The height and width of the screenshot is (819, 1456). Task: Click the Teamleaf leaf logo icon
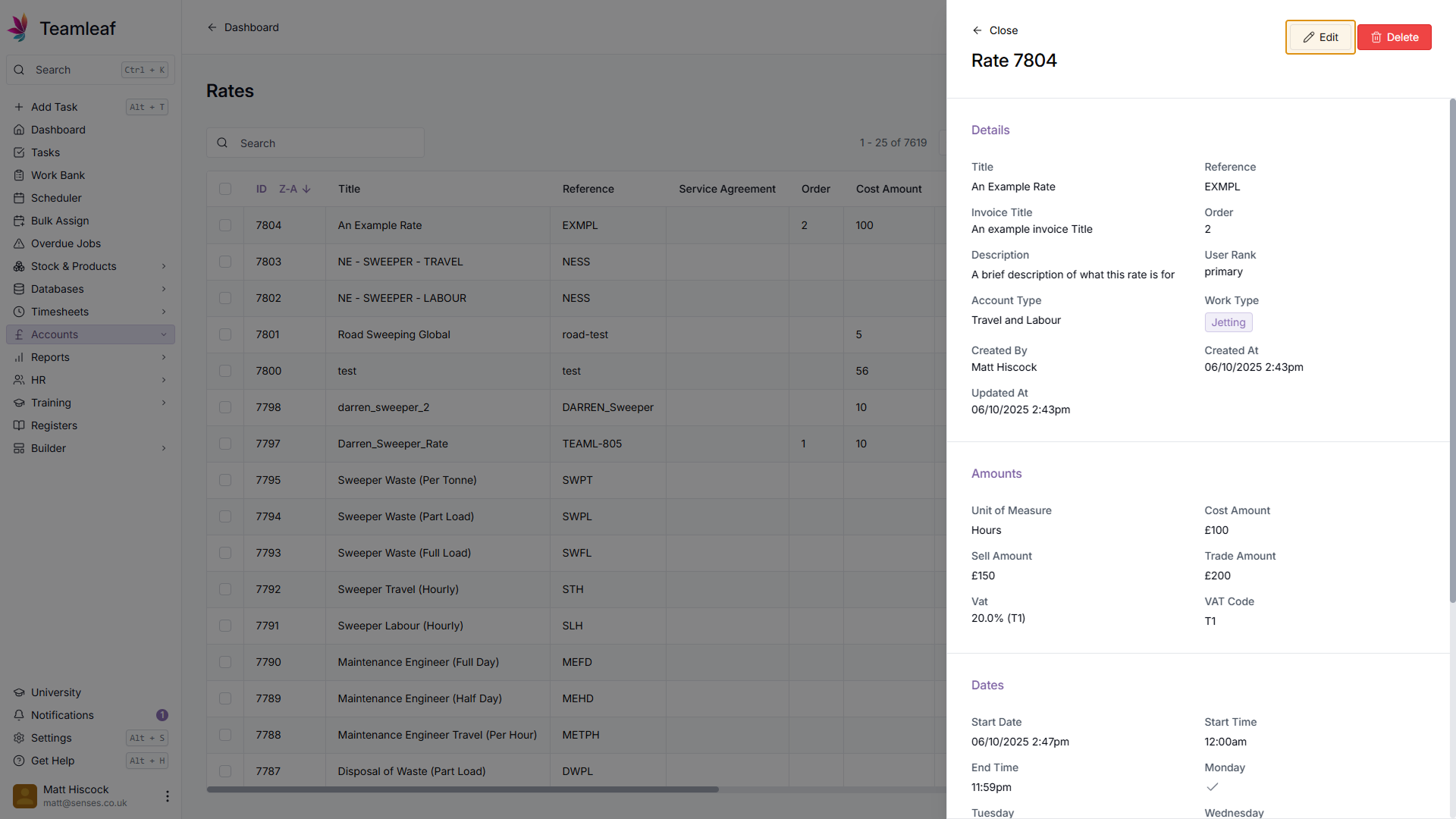[18, 27]
